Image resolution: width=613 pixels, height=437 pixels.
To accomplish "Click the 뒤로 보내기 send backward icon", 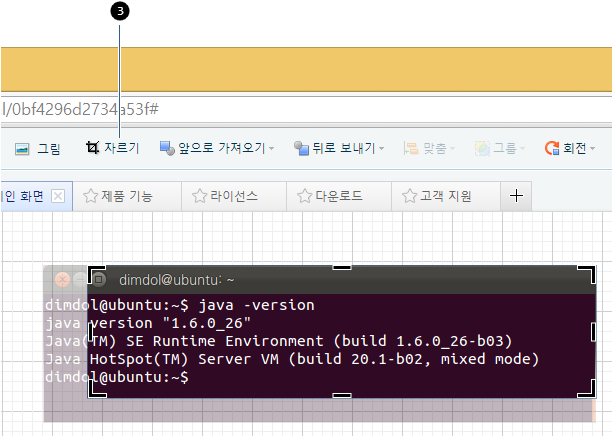I will click(x=301, y=148).
